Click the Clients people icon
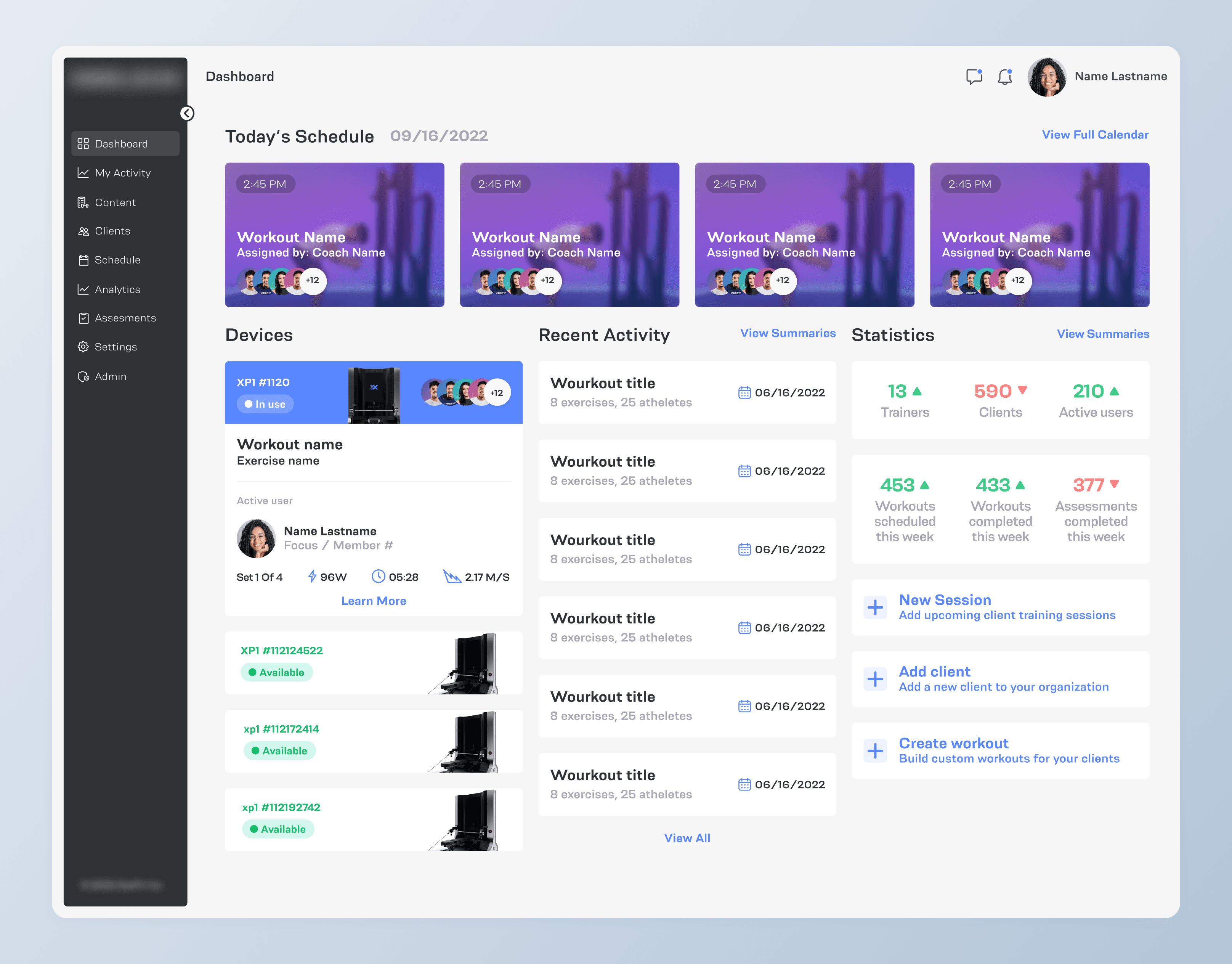The width and height of the screenshot is (1232, 964). [83, 231]
